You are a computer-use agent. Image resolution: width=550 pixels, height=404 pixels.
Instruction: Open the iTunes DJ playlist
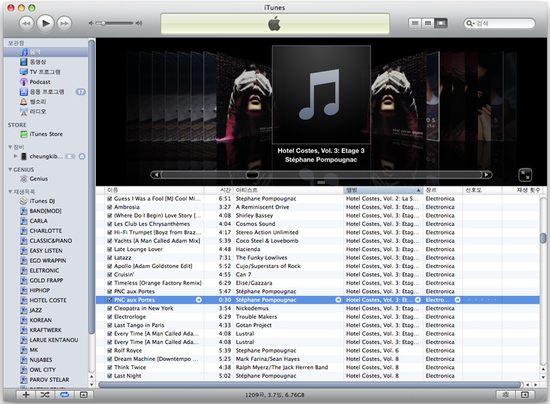pyautogui.click(x=46, y=201)
